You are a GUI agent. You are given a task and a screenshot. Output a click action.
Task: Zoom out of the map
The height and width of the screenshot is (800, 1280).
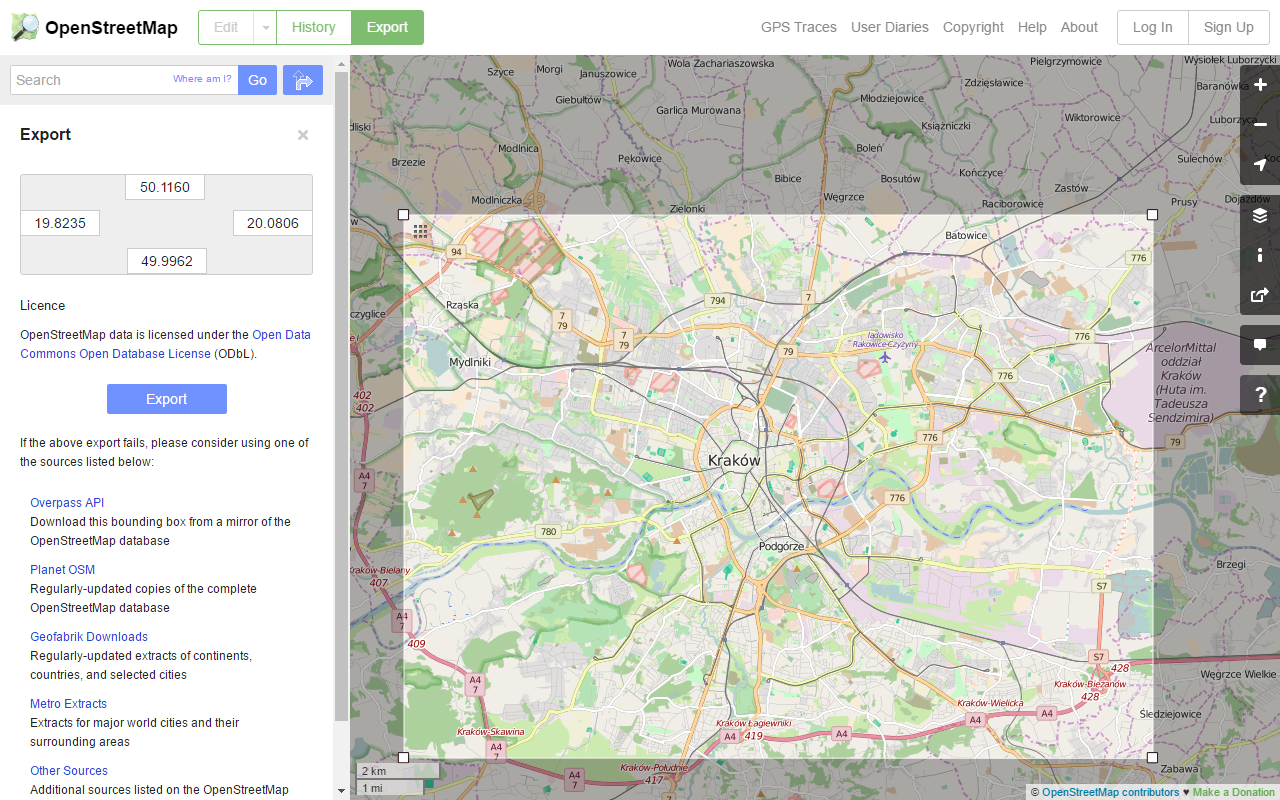click(x=1260, y=125)
